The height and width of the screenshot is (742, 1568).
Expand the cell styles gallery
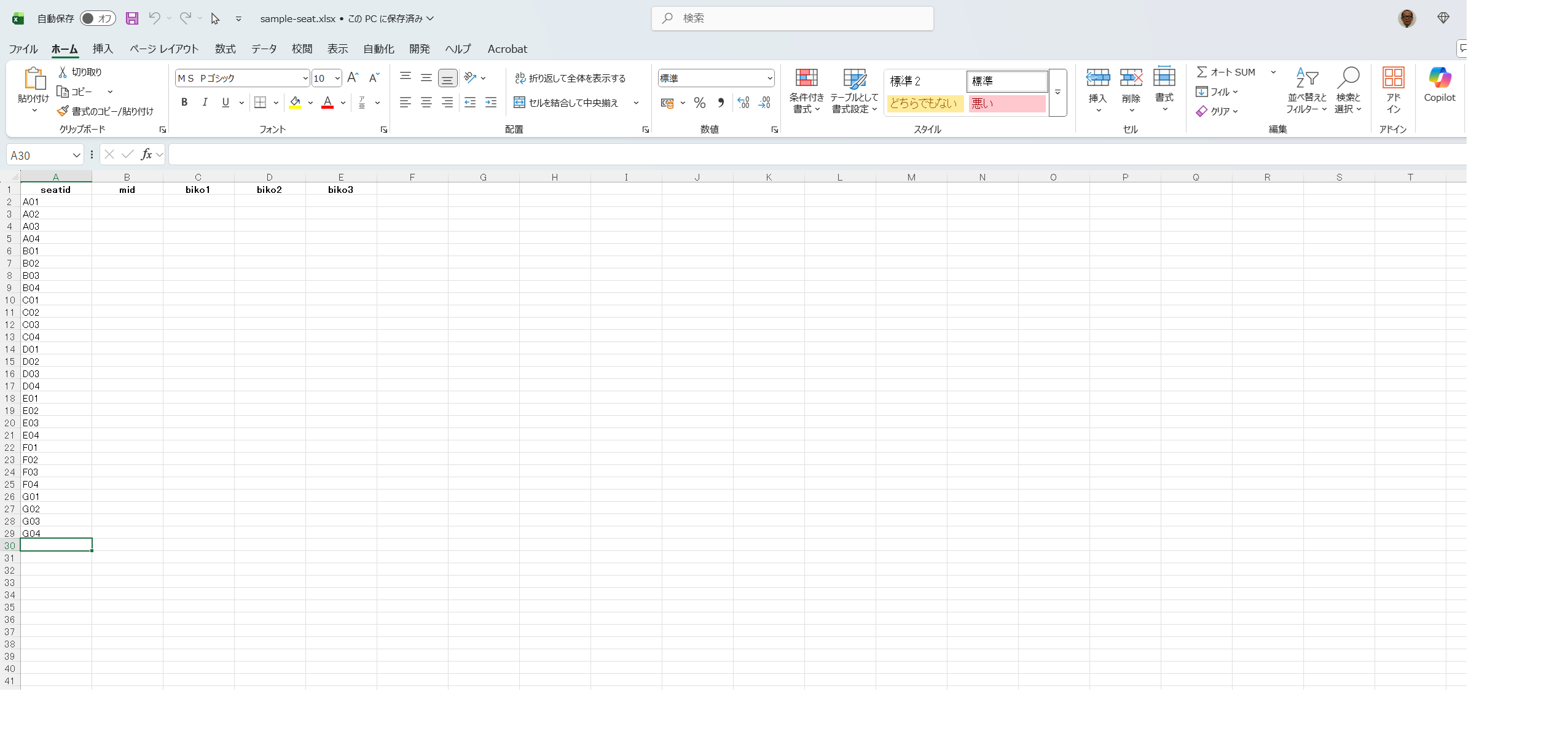[x=1057, y=92]
